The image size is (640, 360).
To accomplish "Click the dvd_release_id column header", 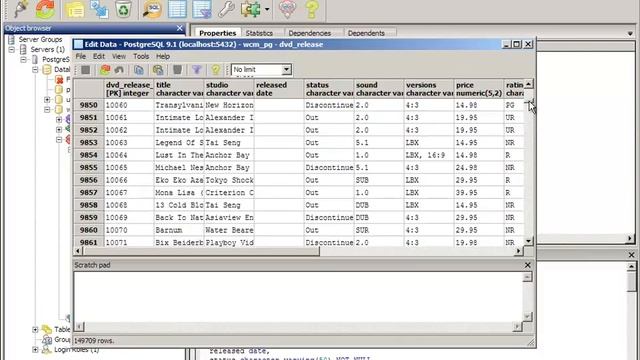I will 129,89.
